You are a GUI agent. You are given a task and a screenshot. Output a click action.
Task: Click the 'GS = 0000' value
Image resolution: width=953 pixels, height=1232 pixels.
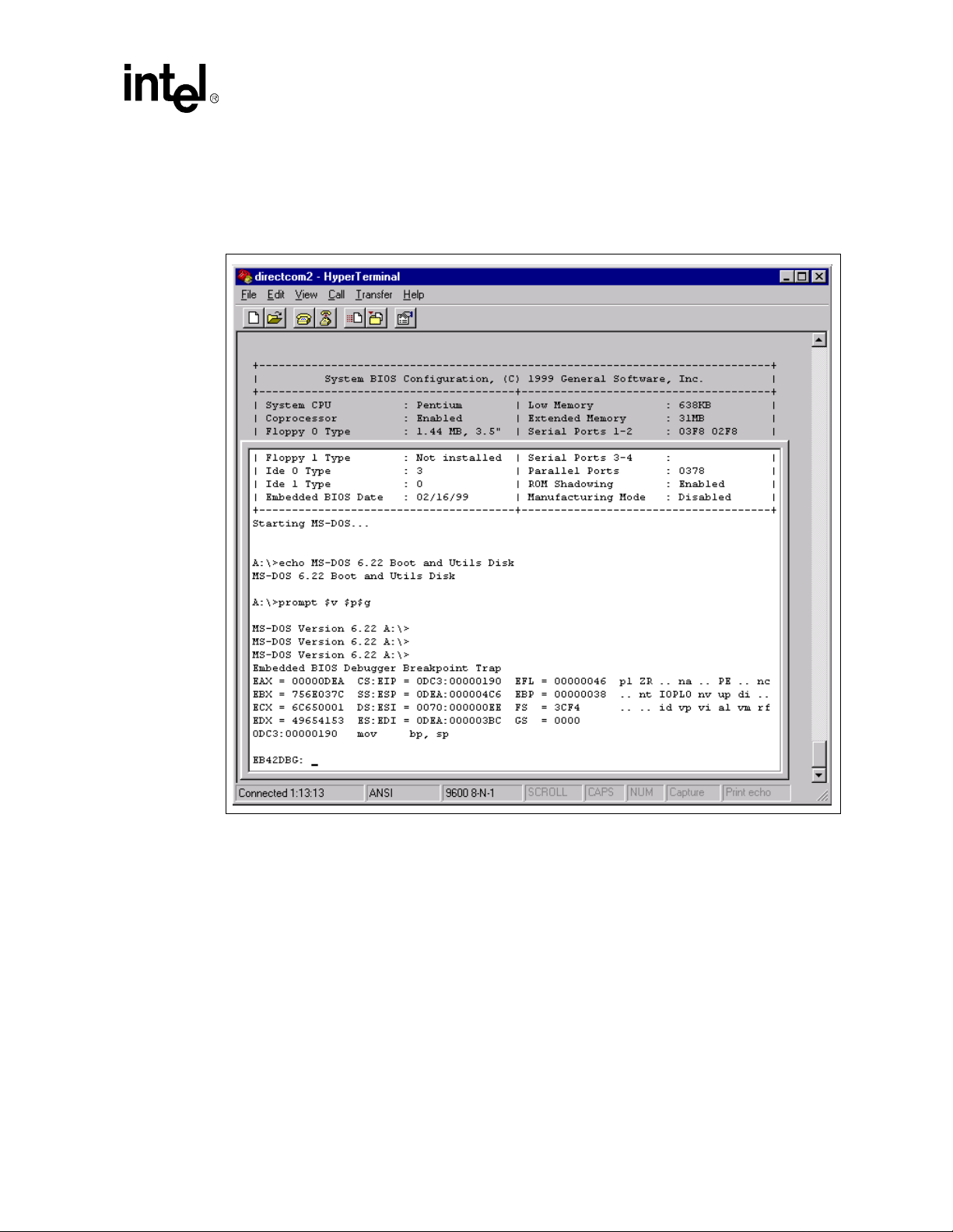pos(547,721)
